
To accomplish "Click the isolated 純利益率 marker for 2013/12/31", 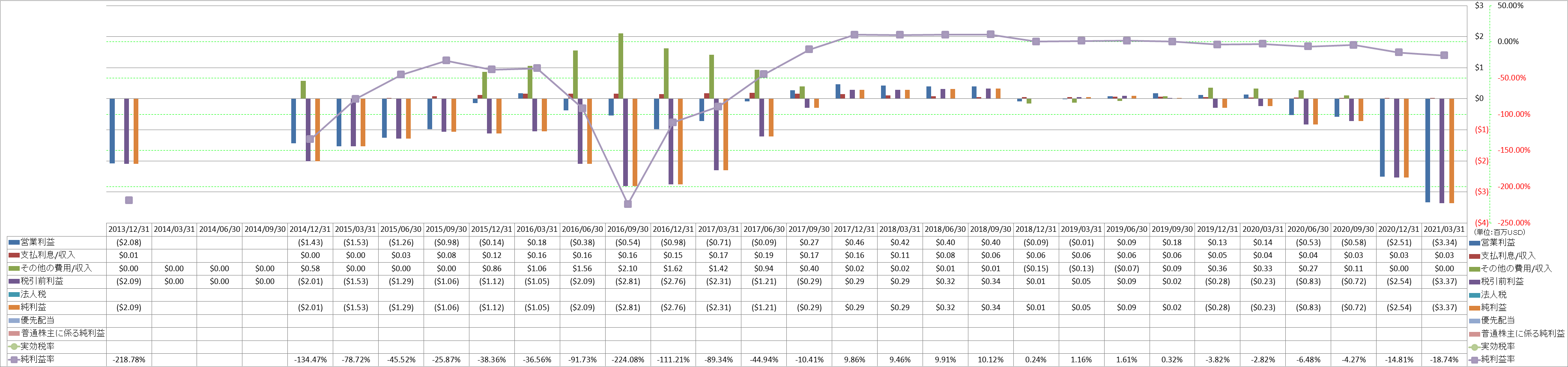I will click(x=128, y=201).
